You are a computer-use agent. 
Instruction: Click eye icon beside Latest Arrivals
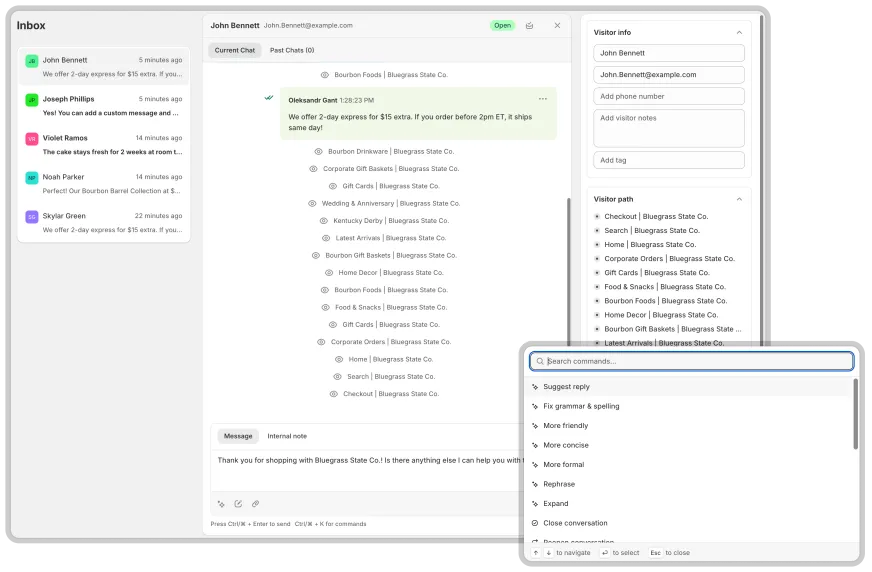click(x=326, y=238)
